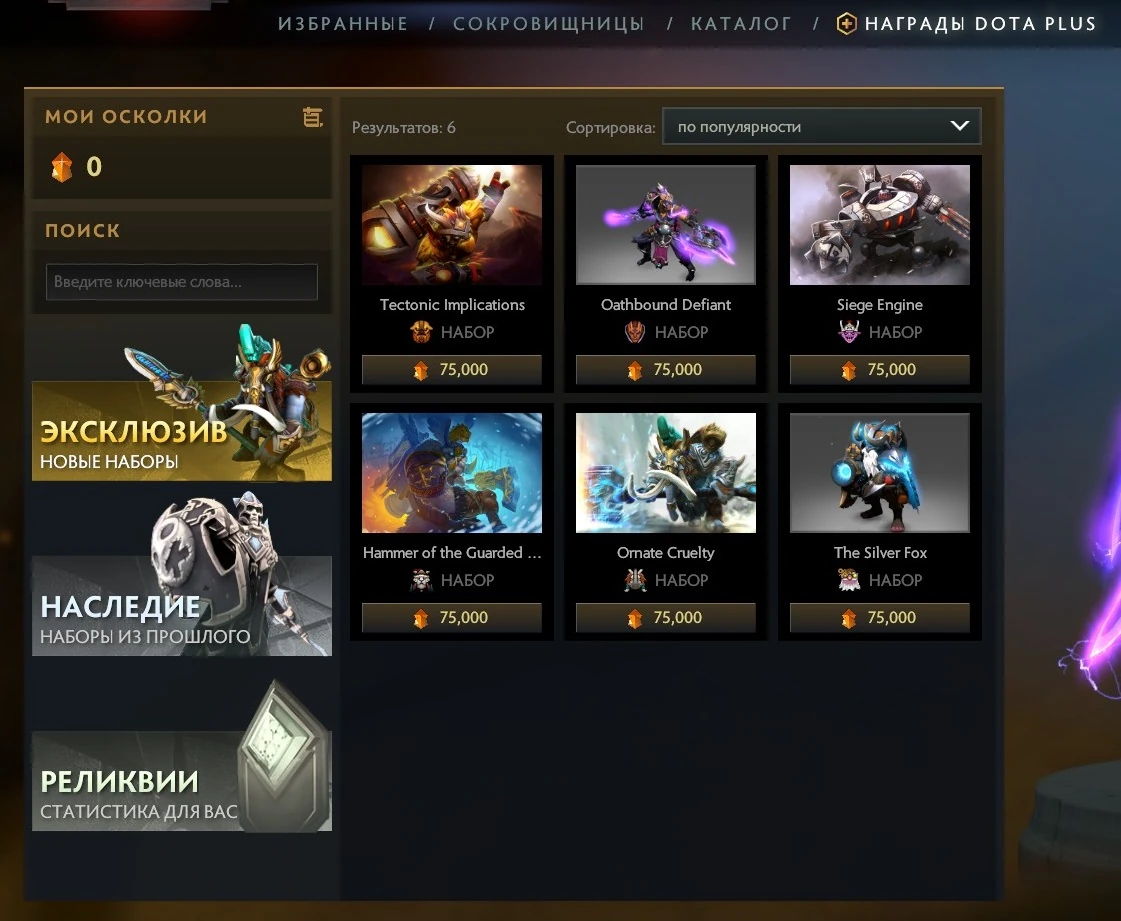Click the hero icon under The Silver Fox
This screenshot has height=921, width=1121.
pos(849,580)
